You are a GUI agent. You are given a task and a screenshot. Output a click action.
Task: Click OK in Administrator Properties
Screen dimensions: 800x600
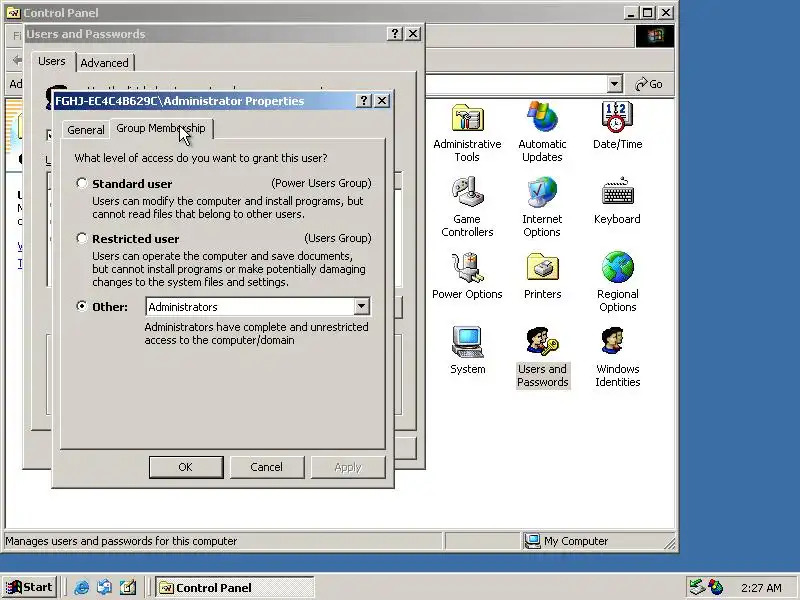coord(186,467)
